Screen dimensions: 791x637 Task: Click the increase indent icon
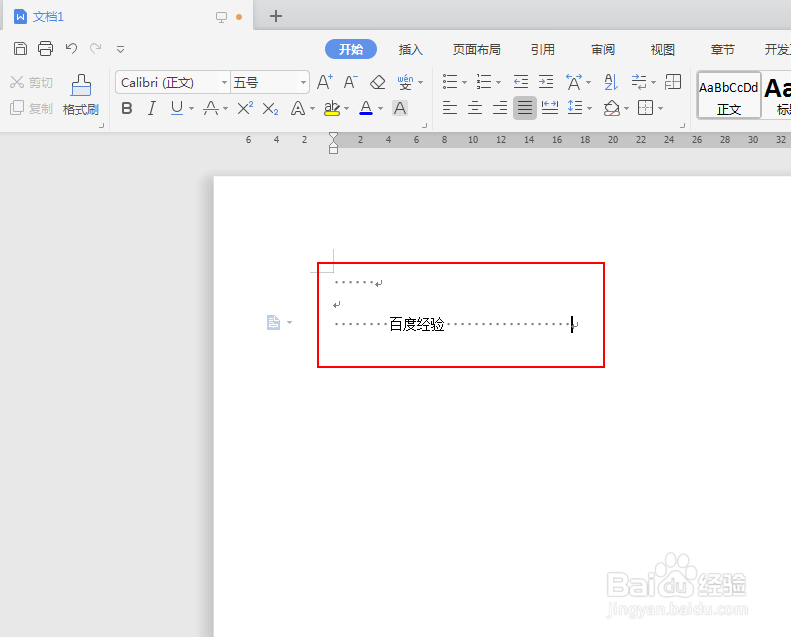point(546,82)
